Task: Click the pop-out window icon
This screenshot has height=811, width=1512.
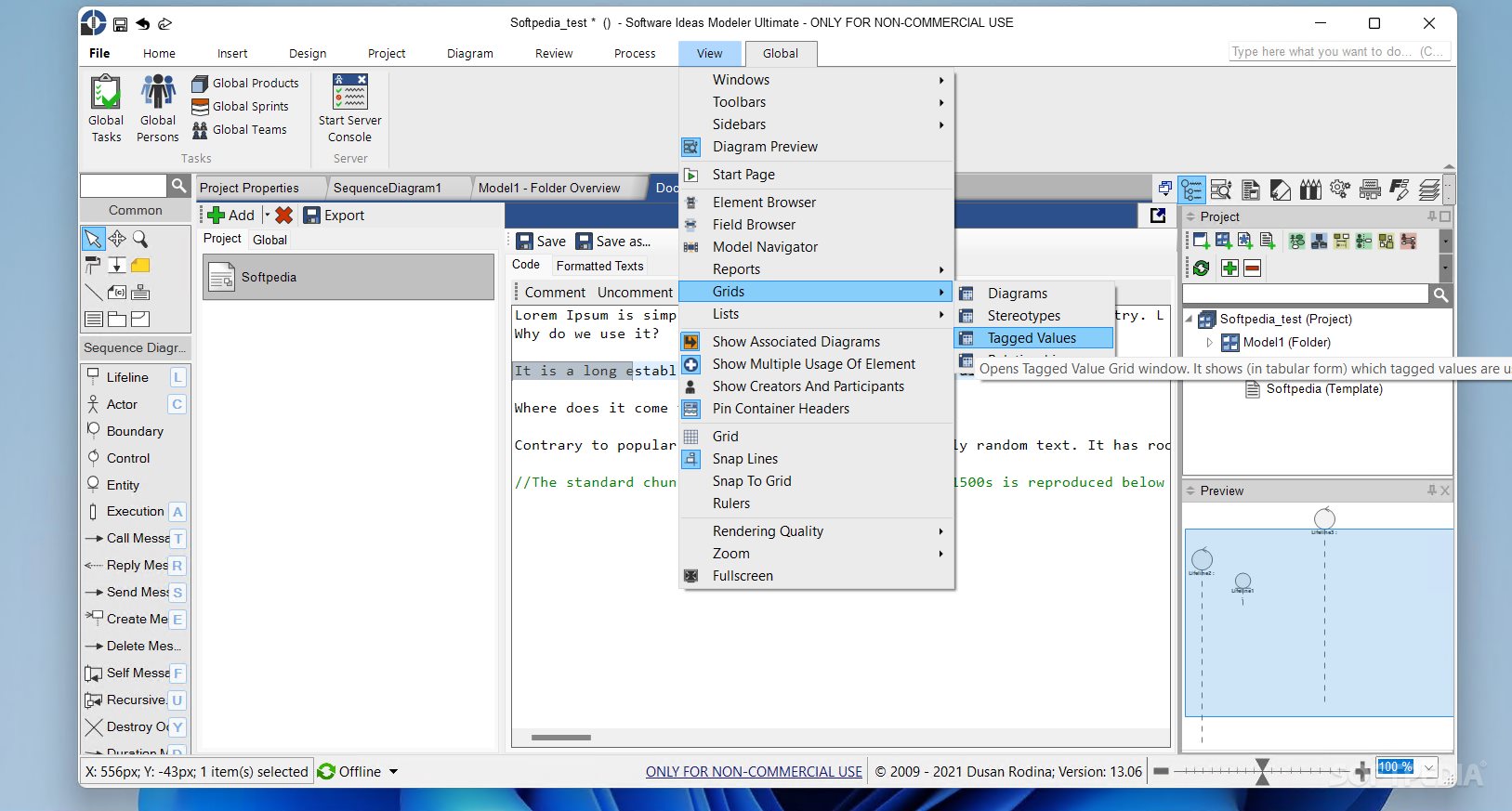Action: (x=1158, y=216)
